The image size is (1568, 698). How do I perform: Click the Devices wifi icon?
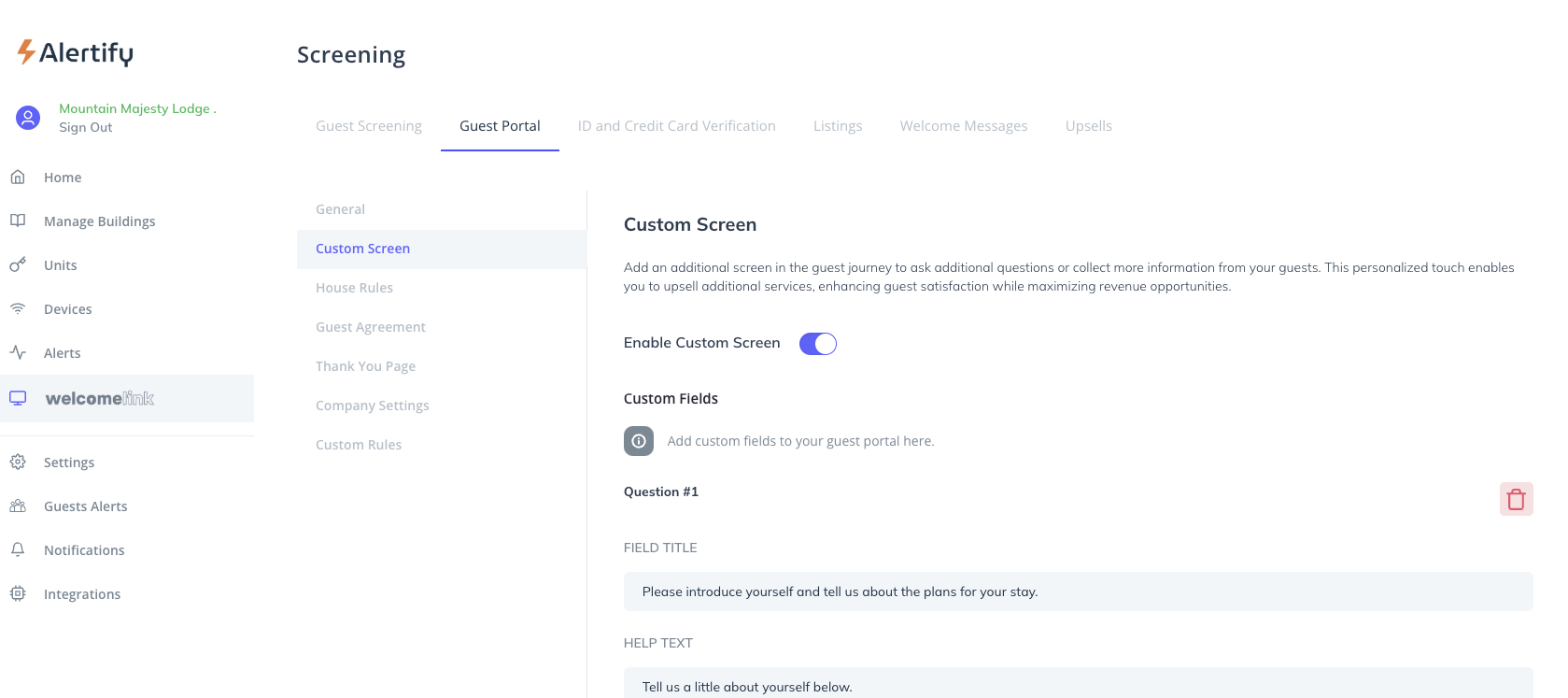pos(18,308)
